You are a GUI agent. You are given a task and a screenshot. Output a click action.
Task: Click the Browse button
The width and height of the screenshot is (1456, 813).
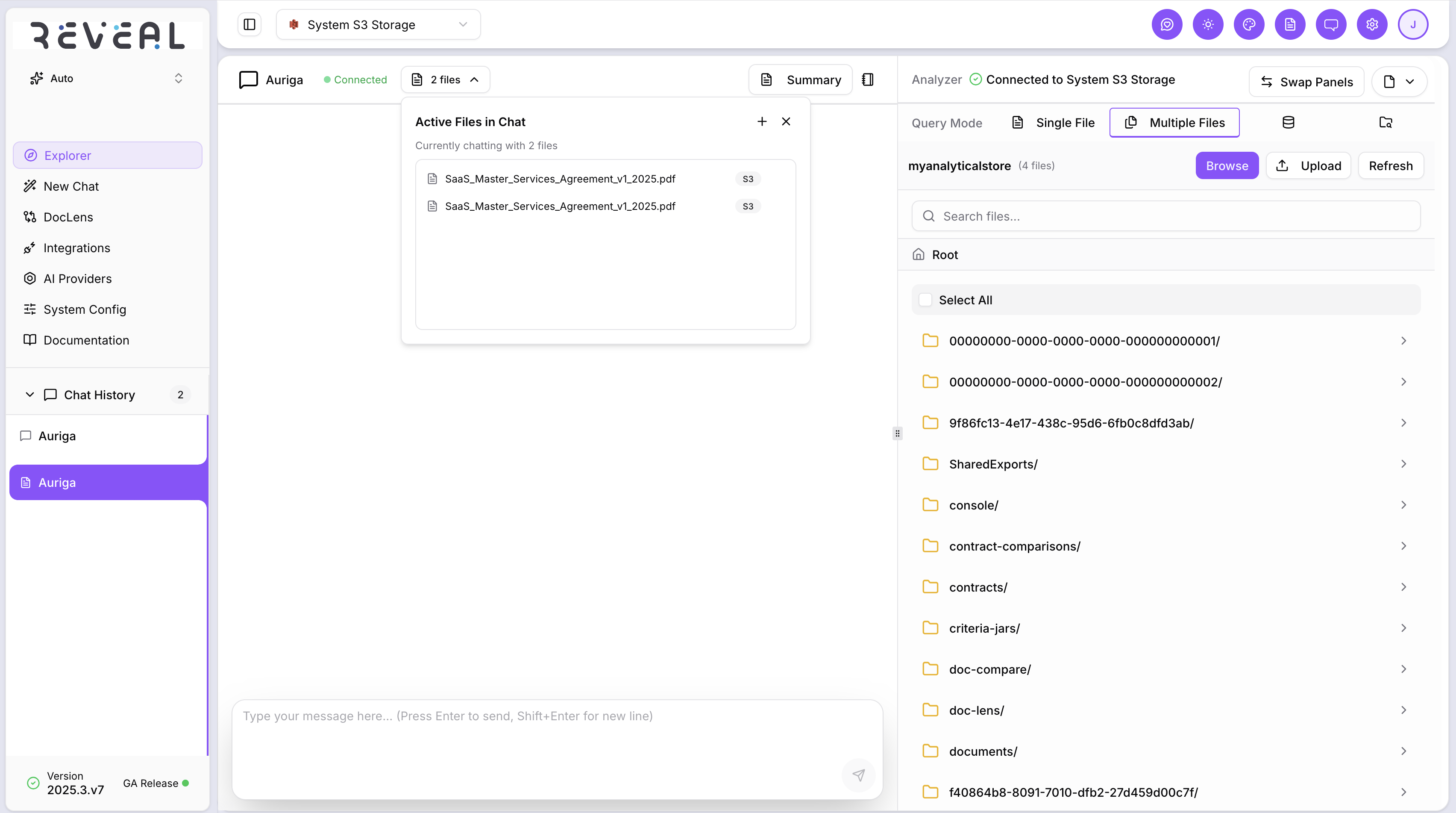1227,166
